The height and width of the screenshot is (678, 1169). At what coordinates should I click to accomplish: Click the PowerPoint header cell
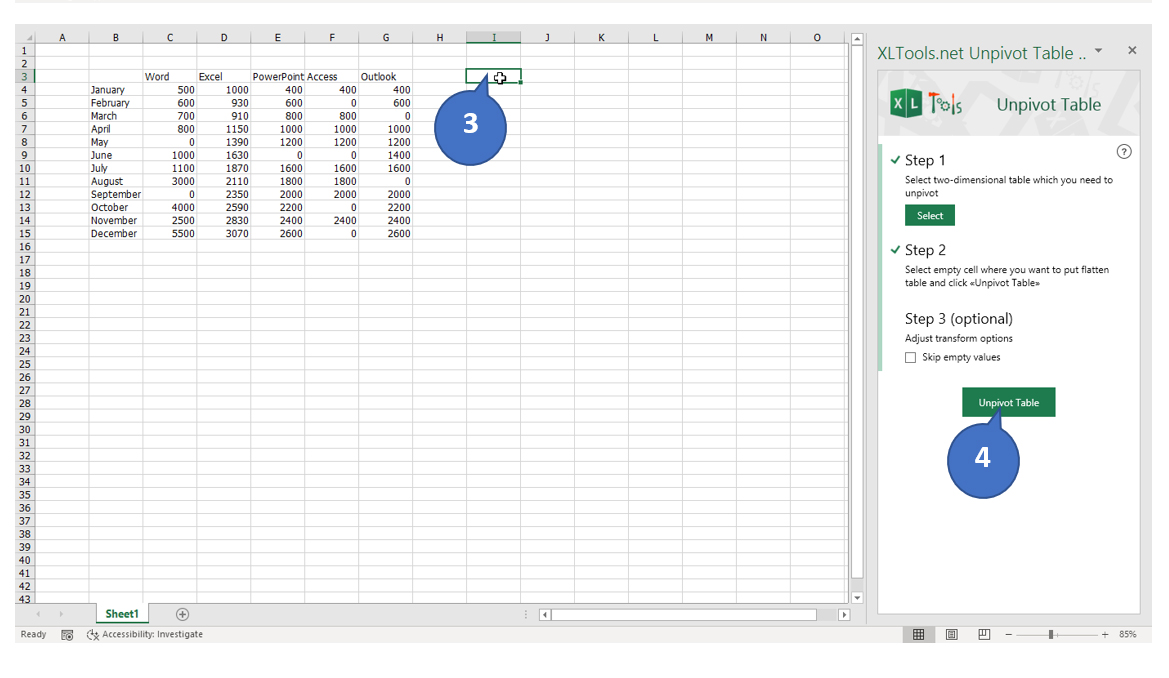tap(277, 77)
